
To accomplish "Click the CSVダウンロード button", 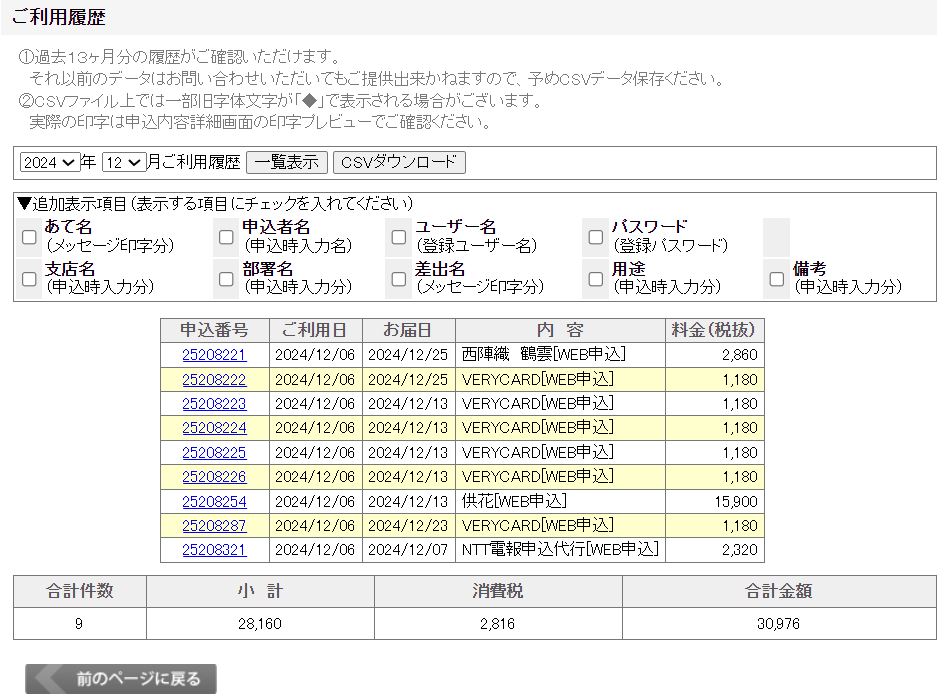I will click(398, 161).
